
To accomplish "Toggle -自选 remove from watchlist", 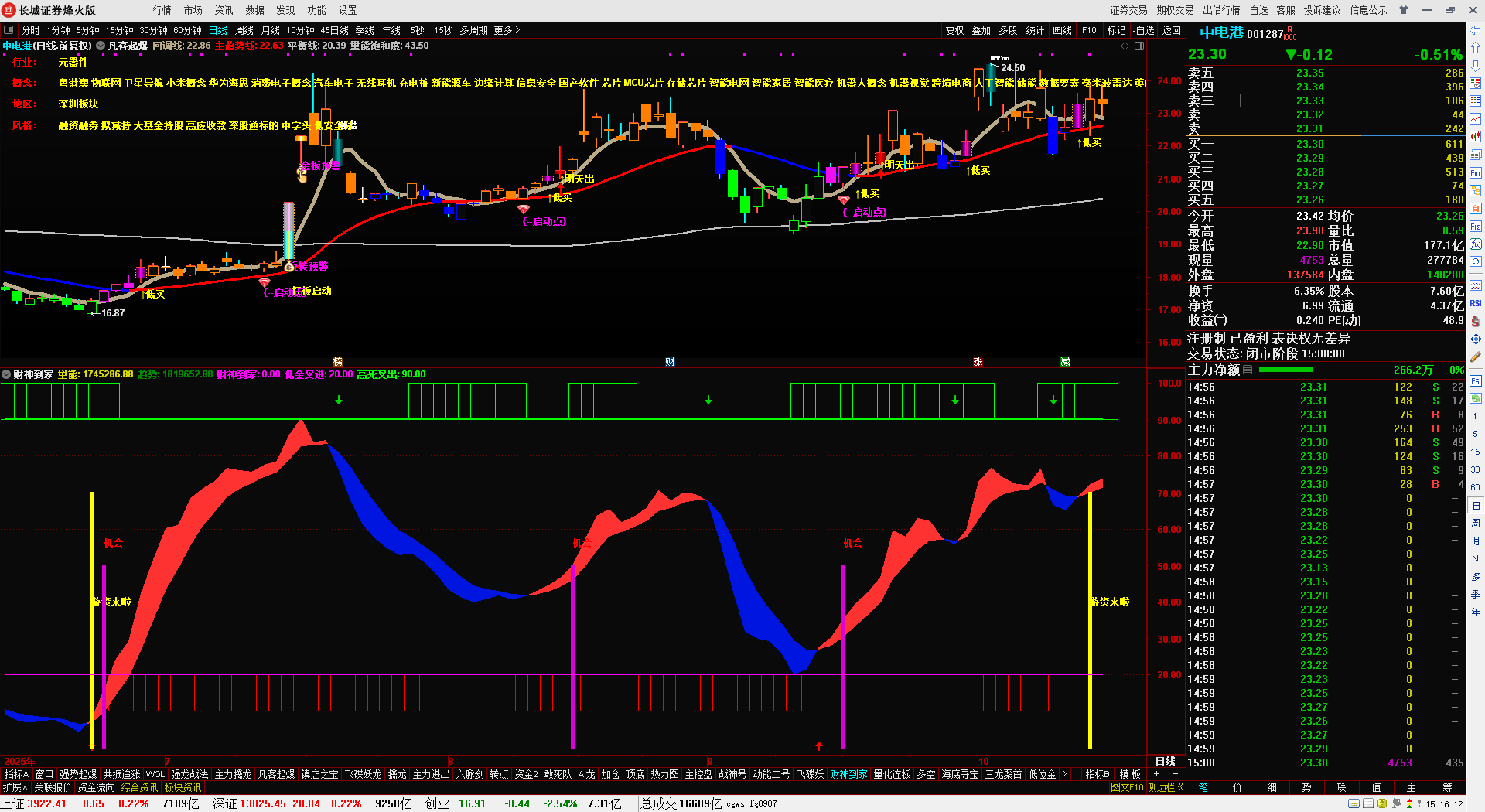I will click(1144, 30).
